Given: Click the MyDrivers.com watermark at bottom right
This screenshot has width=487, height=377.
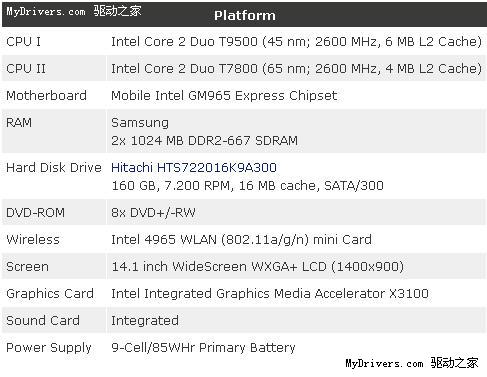Looking at the screenshot, I should pyautogui.click(x=412, y=363).
